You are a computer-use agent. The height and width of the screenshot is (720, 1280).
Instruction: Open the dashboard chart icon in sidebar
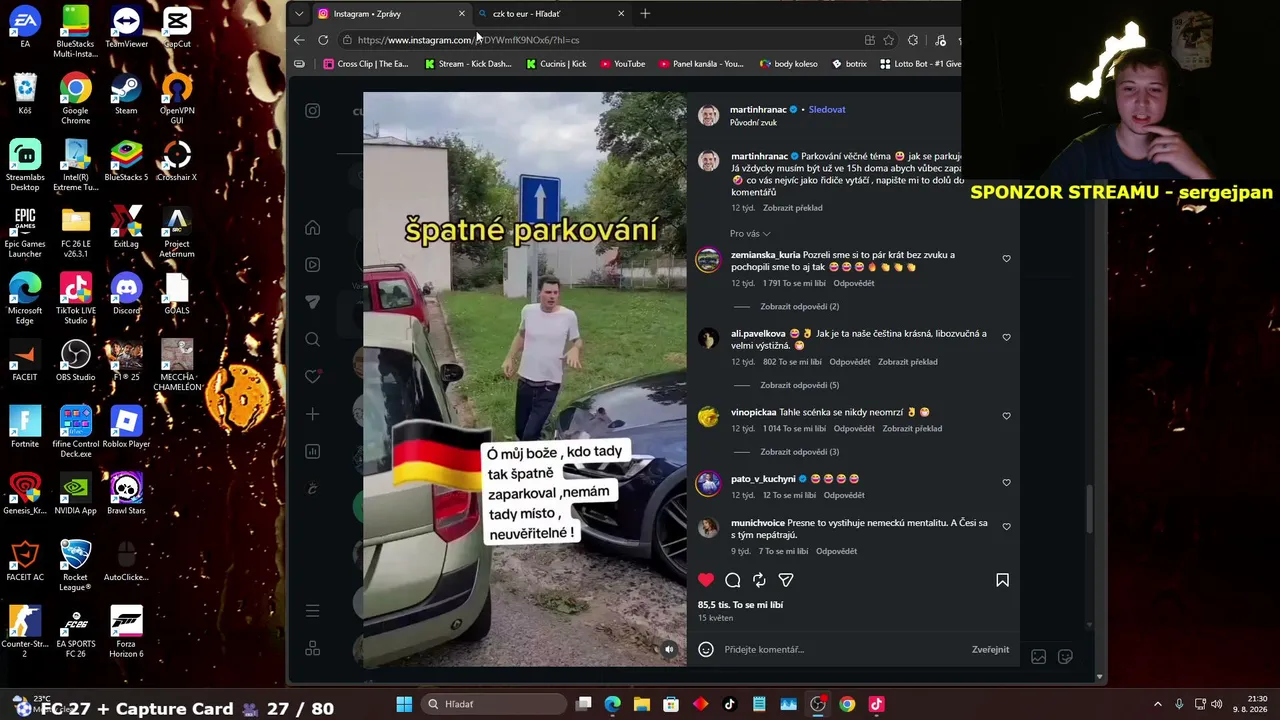point(313,451)
